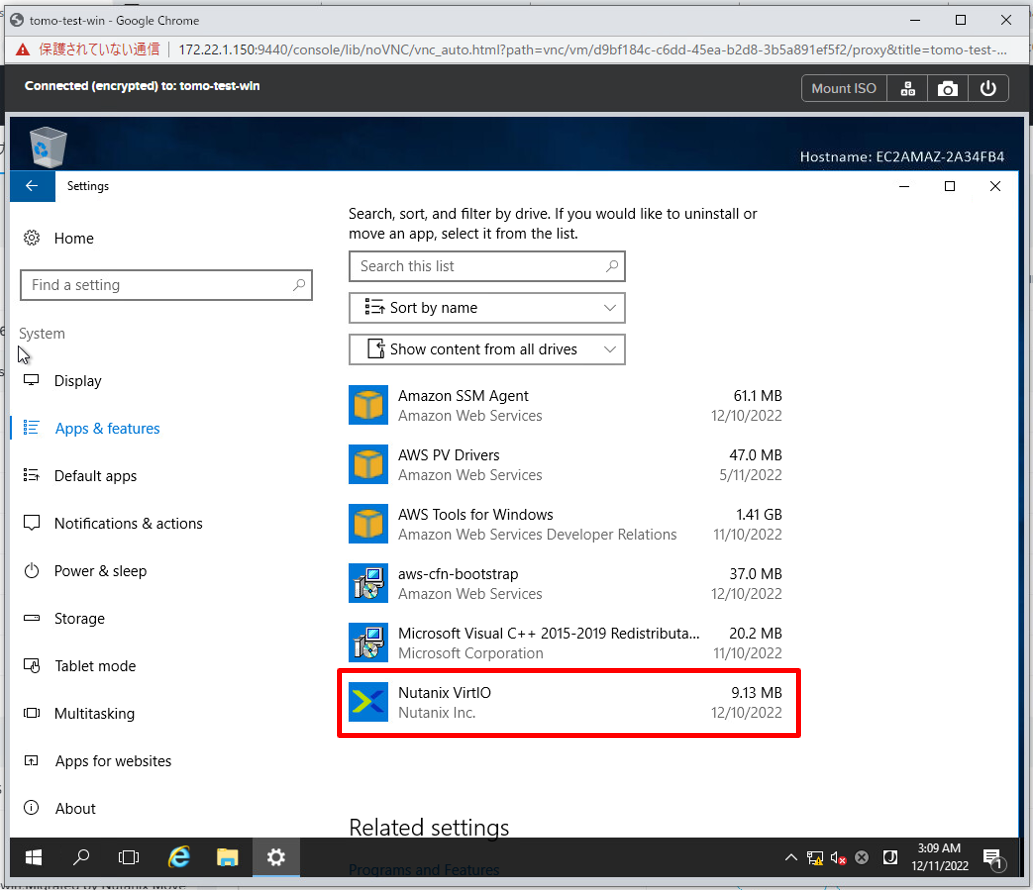Select Nutanix VirtIO in the app list
The height and width of the screenshot is (892, 1033).
click(565, 702)
